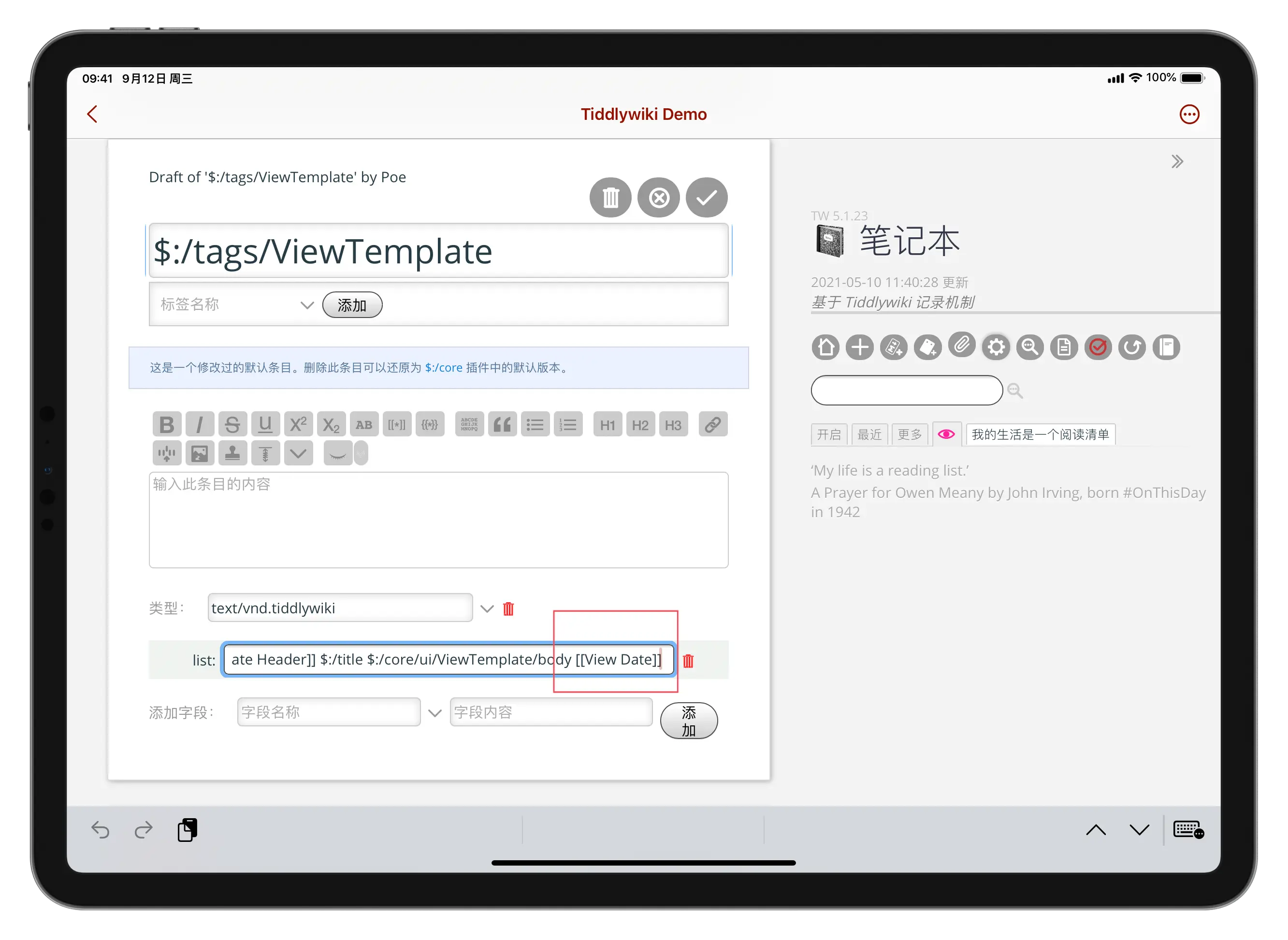Click the new field value input
The width and height of the screenshot is (1288, 940).
[x=550, y=712]
